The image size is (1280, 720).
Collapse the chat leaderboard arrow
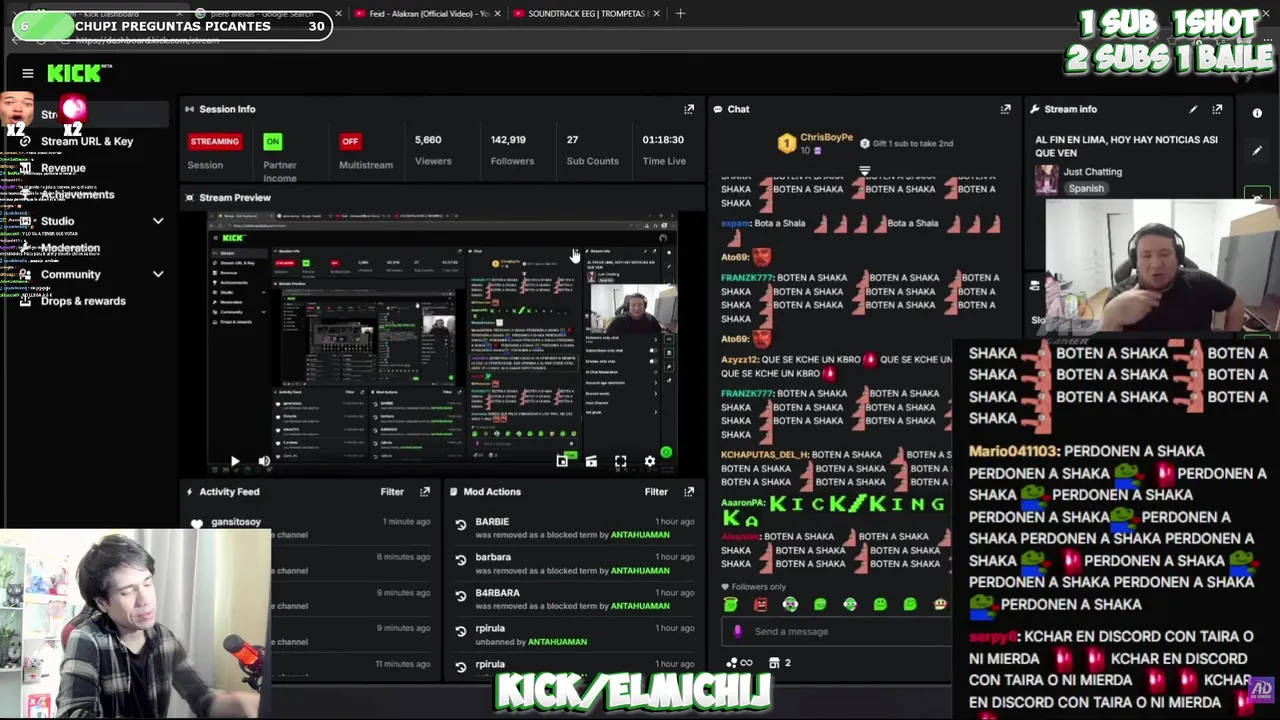pos(865,170)
